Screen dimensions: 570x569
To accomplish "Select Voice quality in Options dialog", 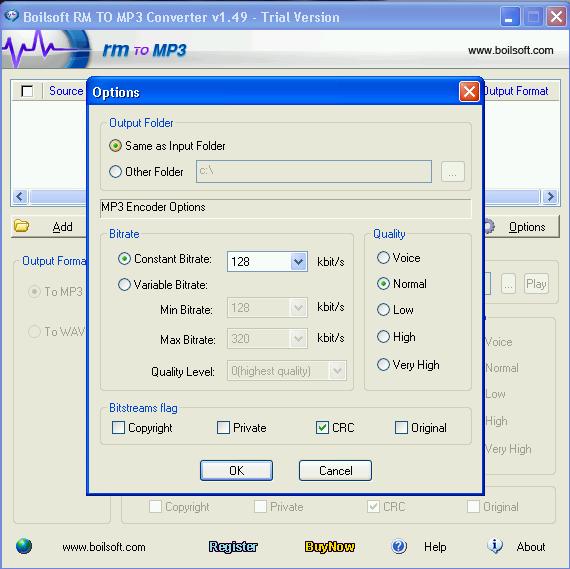I will (x=383, y=257).
